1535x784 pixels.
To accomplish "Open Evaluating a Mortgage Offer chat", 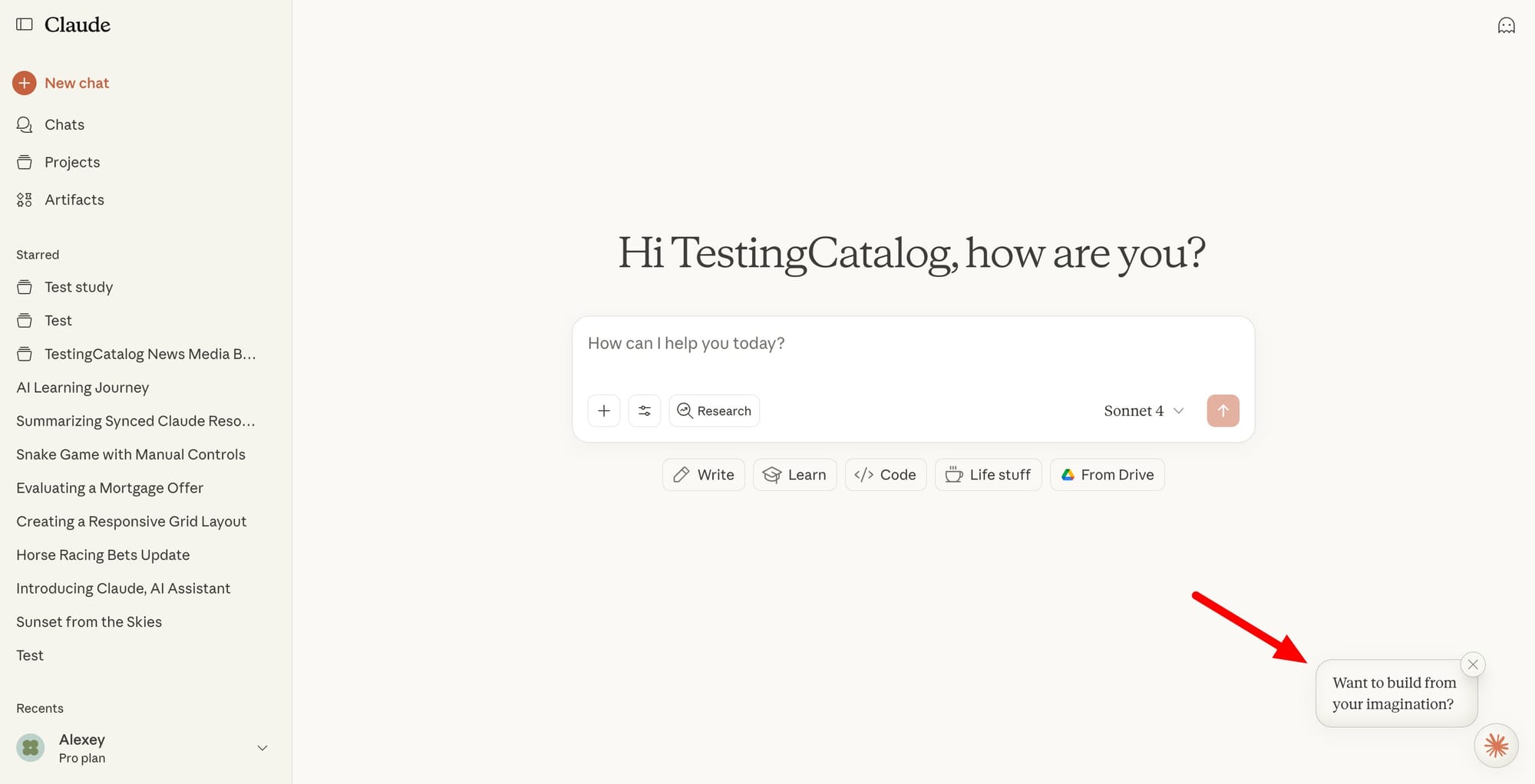I will (x=110, y=488).
